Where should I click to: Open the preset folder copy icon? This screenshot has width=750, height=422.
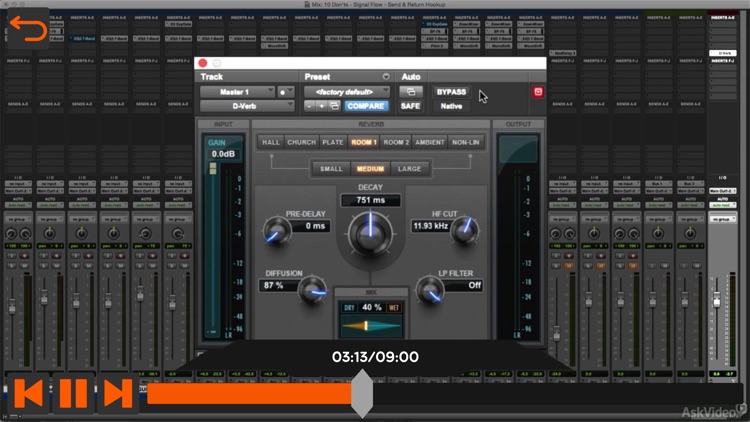point(334,106)
